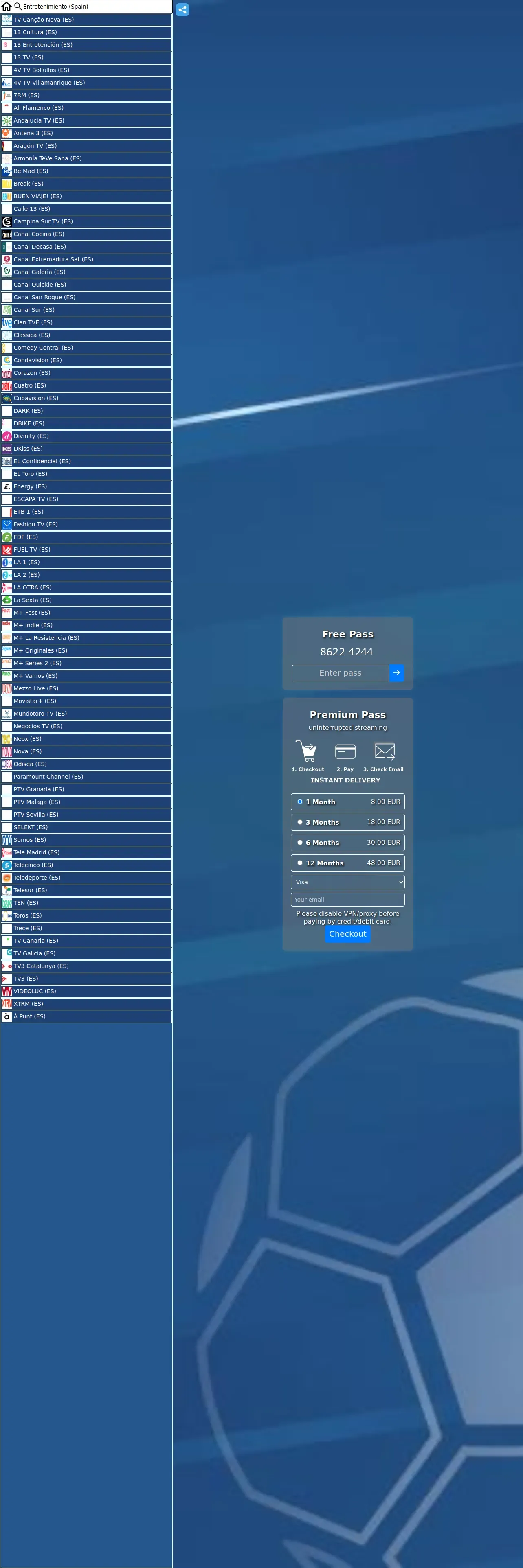Click the Clan TVE logo icon
This screenshot has height=1568, width=523.
tap(7, 323)
